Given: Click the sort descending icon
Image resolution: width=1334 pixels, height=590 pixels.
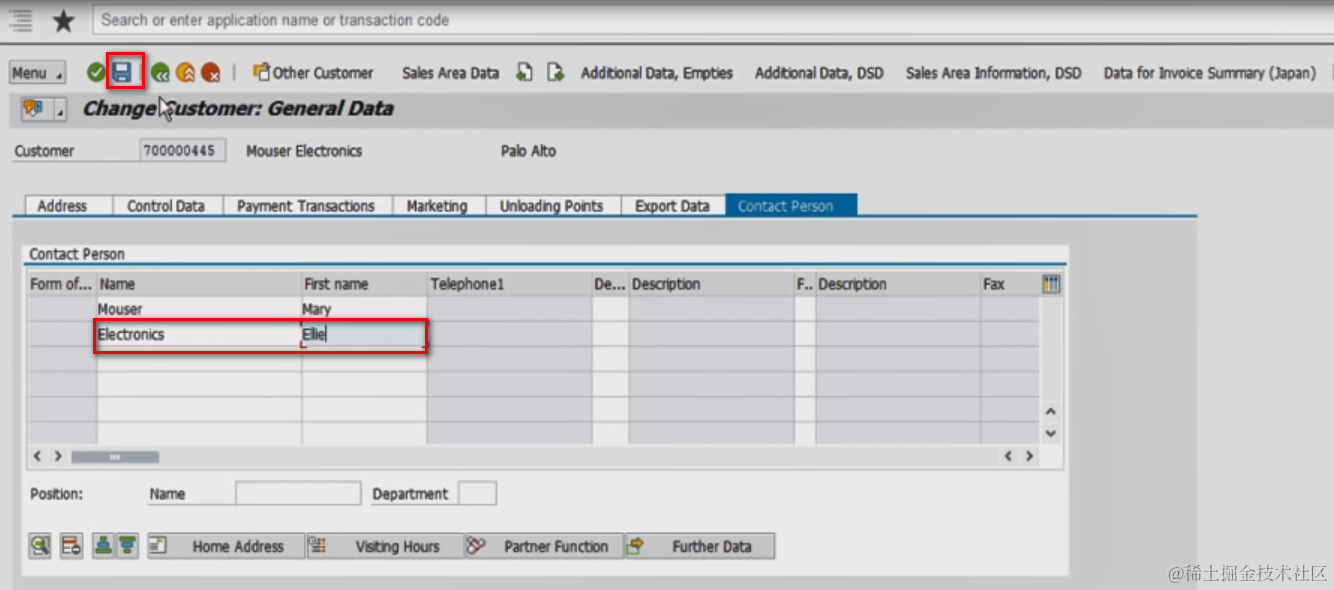Looking at the screenshot, I should (127, 546).
